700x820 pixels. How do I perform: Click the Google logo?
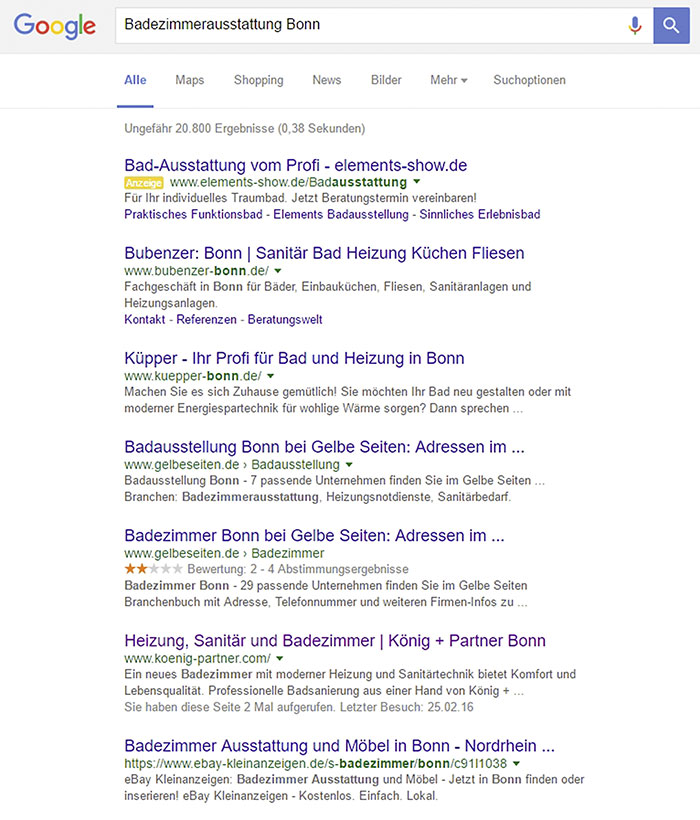click(x=54, y=26)
